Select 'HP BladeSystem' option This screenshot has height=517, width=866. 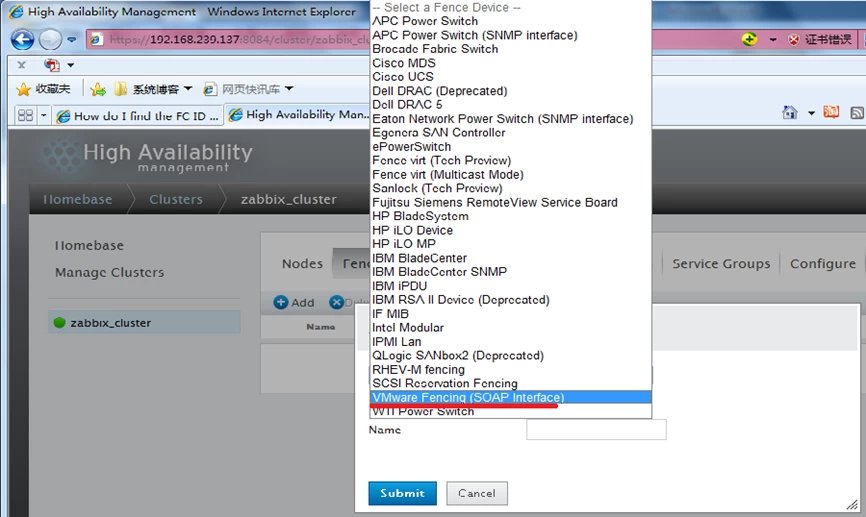(x=510, y=217)
